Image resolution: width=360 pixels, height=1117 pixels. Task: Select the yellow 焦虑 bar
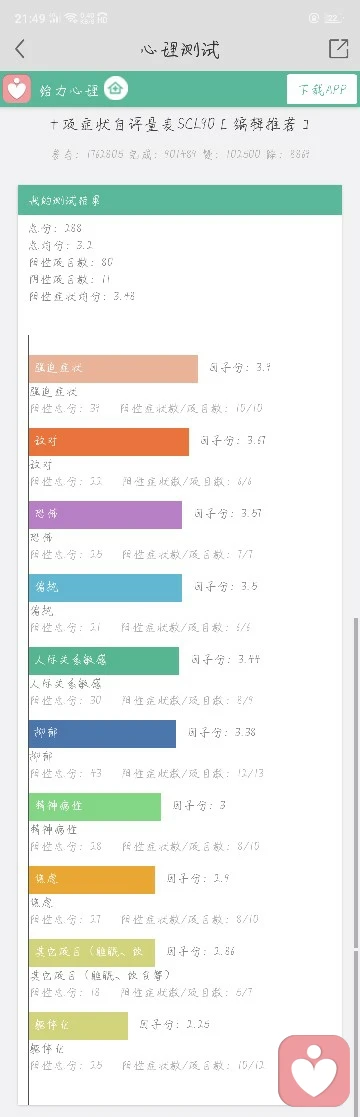point(92,880)
